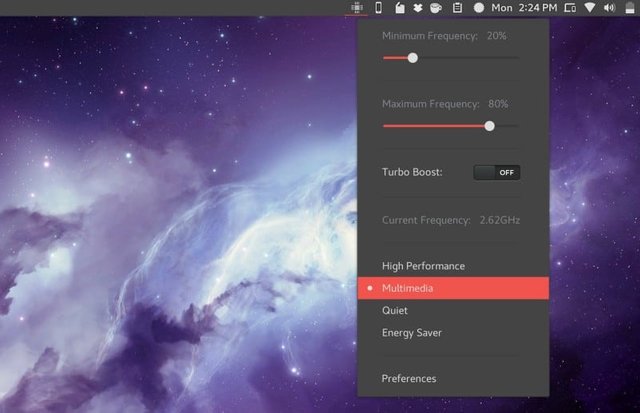This screenshot has width=640, height=413.
Task: Select the High Performance profile
Action: coord(453,266)
